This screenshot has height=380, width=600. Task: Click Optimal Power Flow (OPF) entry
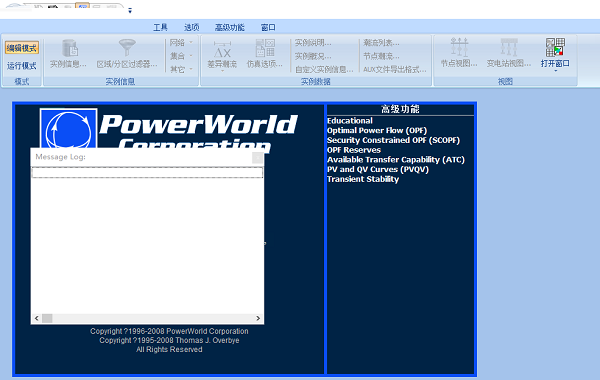pos(377,130)
